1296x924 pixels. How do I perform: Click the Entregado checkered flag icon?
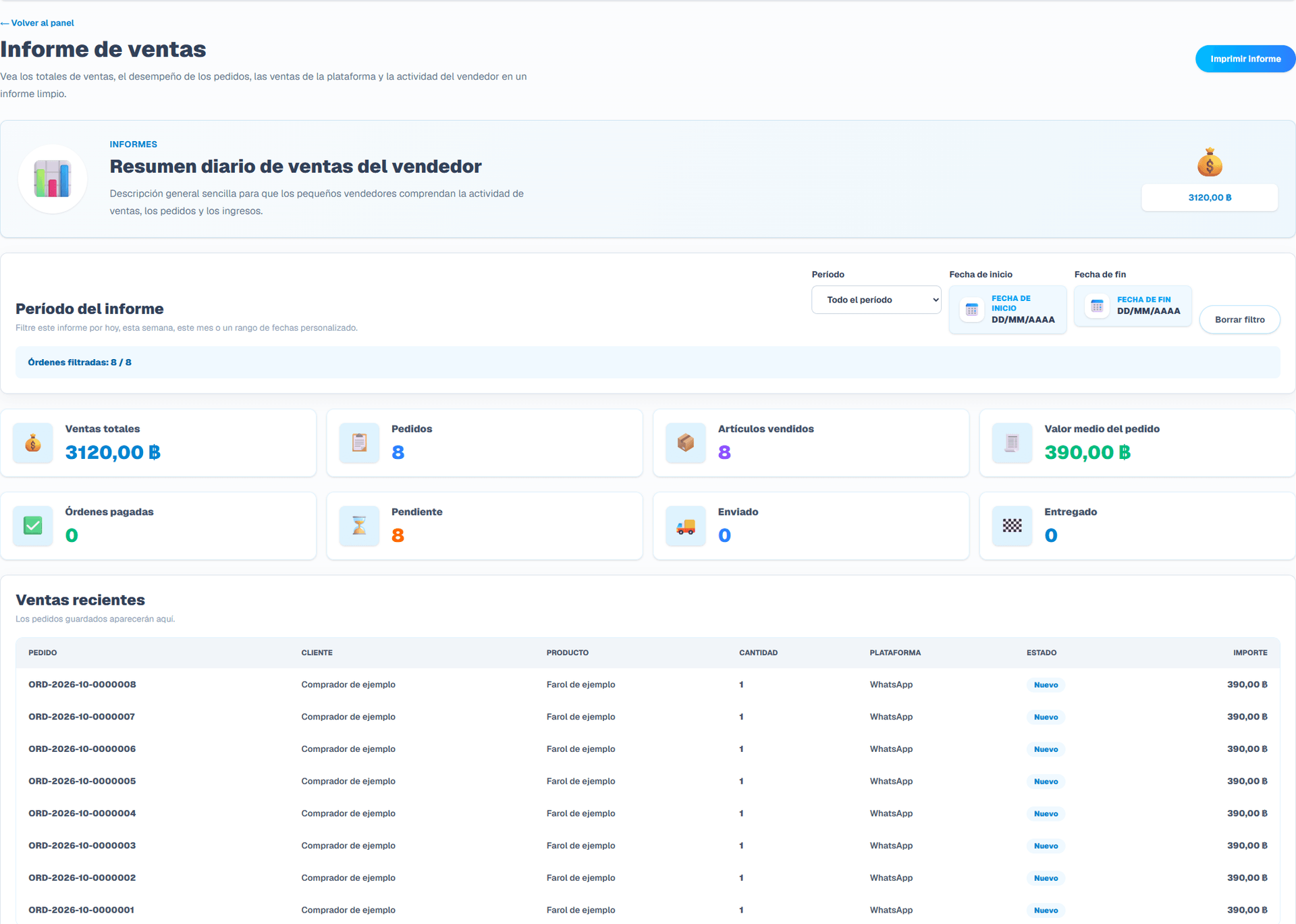(1012, 526)
